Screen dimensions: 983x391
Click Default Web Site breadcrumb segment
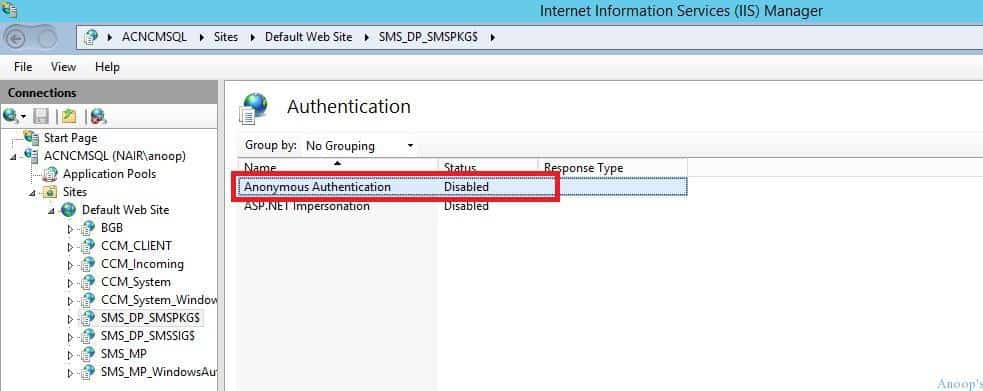tap(308, 37)
